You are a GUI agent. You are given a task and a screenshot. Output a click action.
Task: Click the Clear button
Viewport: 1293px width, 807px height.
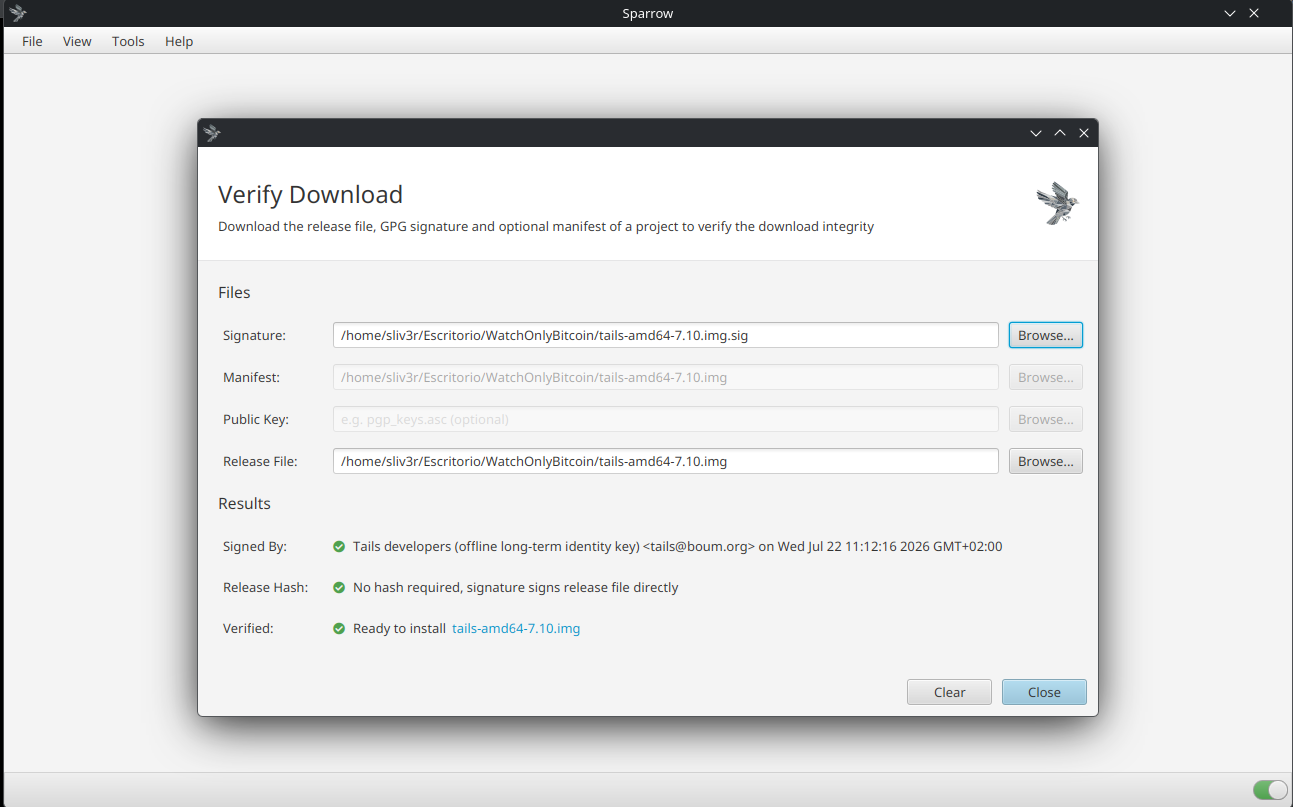coord(949,692)
